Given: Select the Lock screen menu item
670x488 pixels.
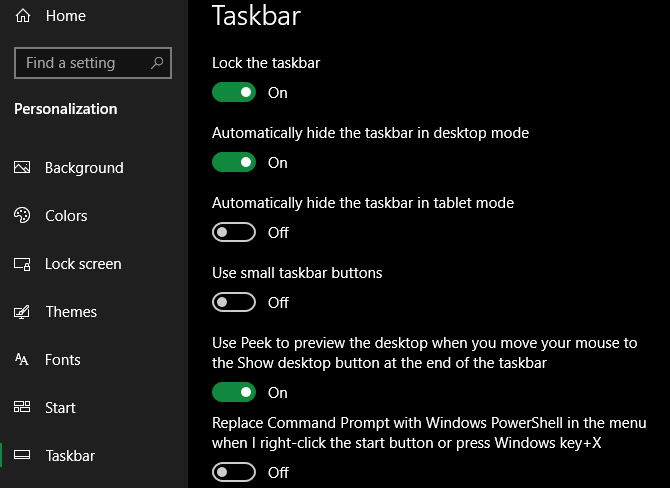Looking at the screenshot, I should tap(83, 264).
